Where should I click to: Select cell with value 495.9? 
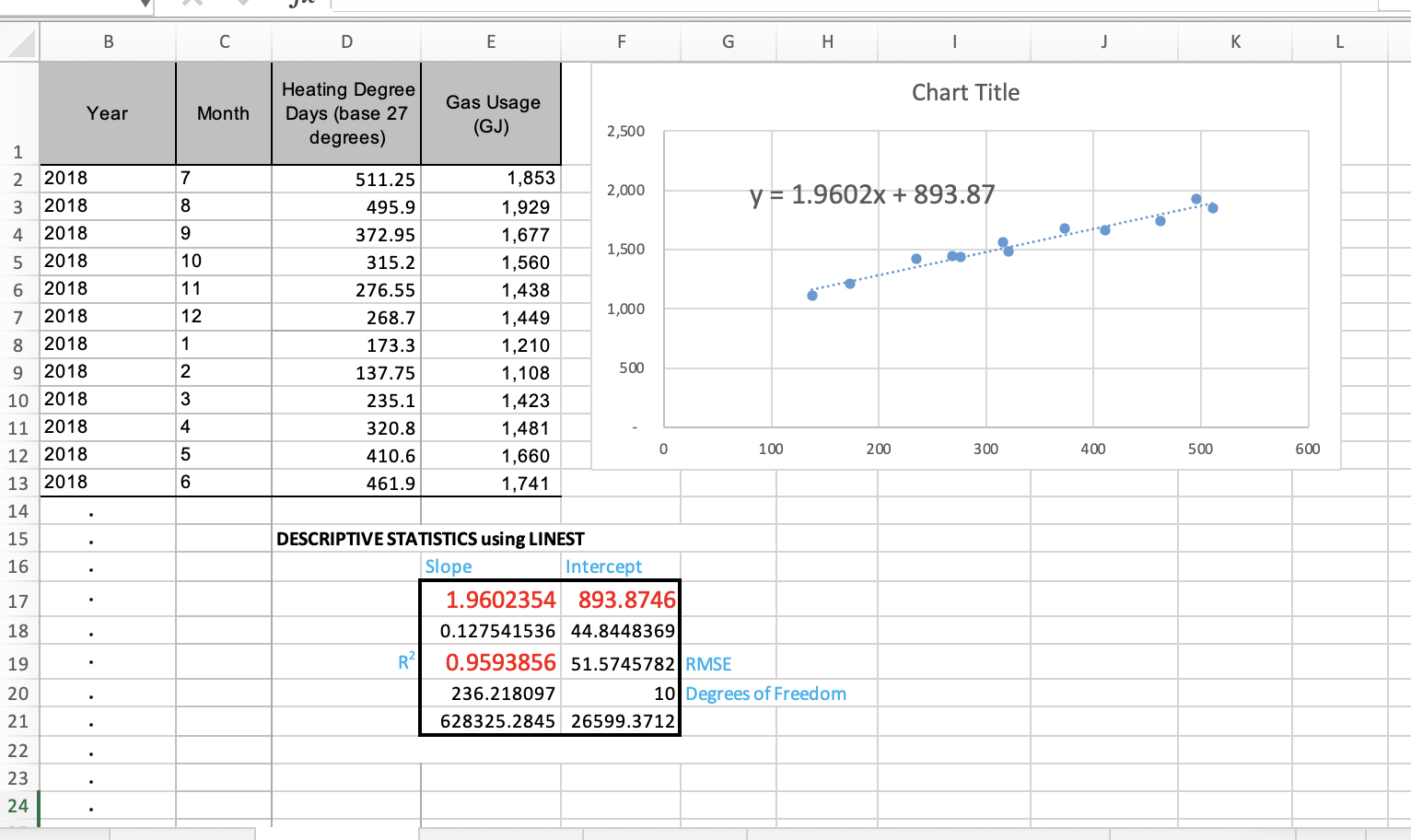[346, 206]
